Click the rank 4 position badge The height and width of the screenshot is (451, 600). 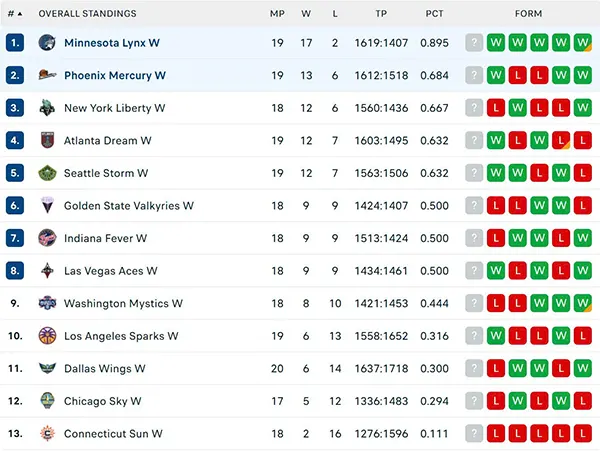point(15,140)
